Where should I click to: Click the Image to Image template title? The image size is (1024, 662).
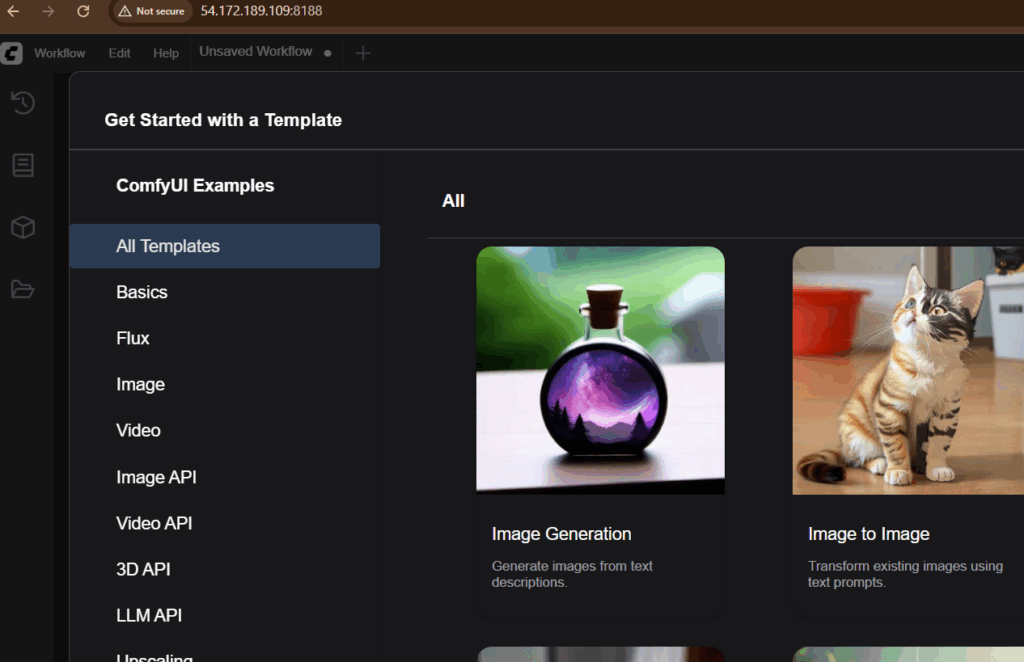point(869,534)
